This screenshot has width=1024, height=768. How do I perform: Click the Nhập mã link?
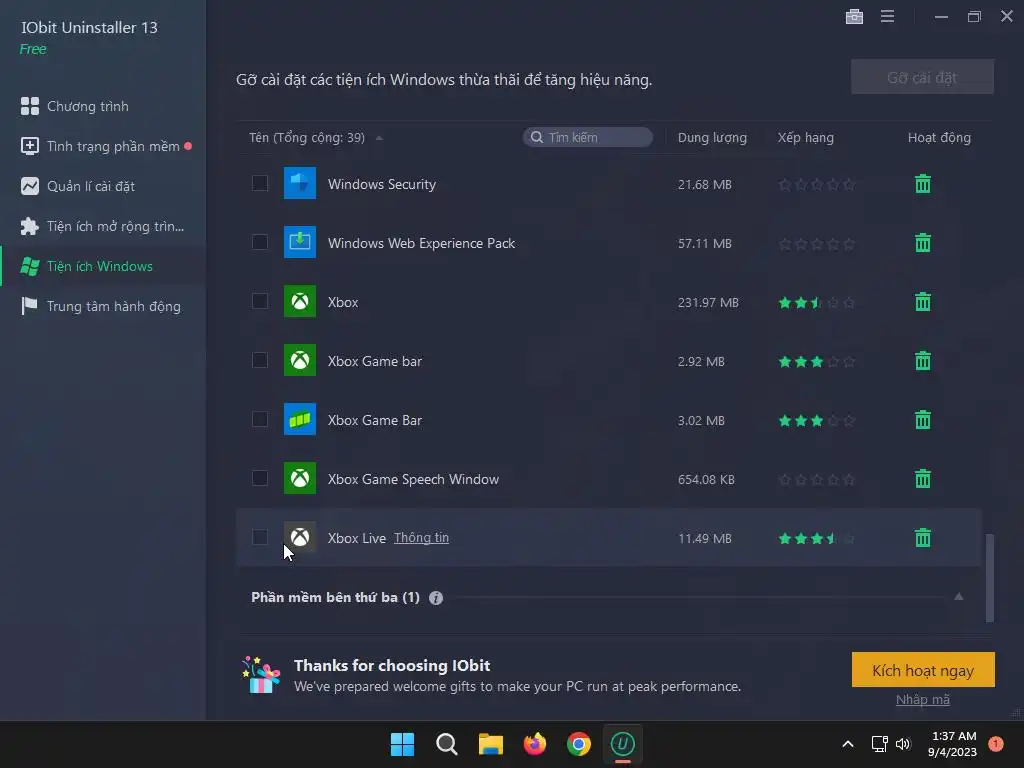coord(923,699)
